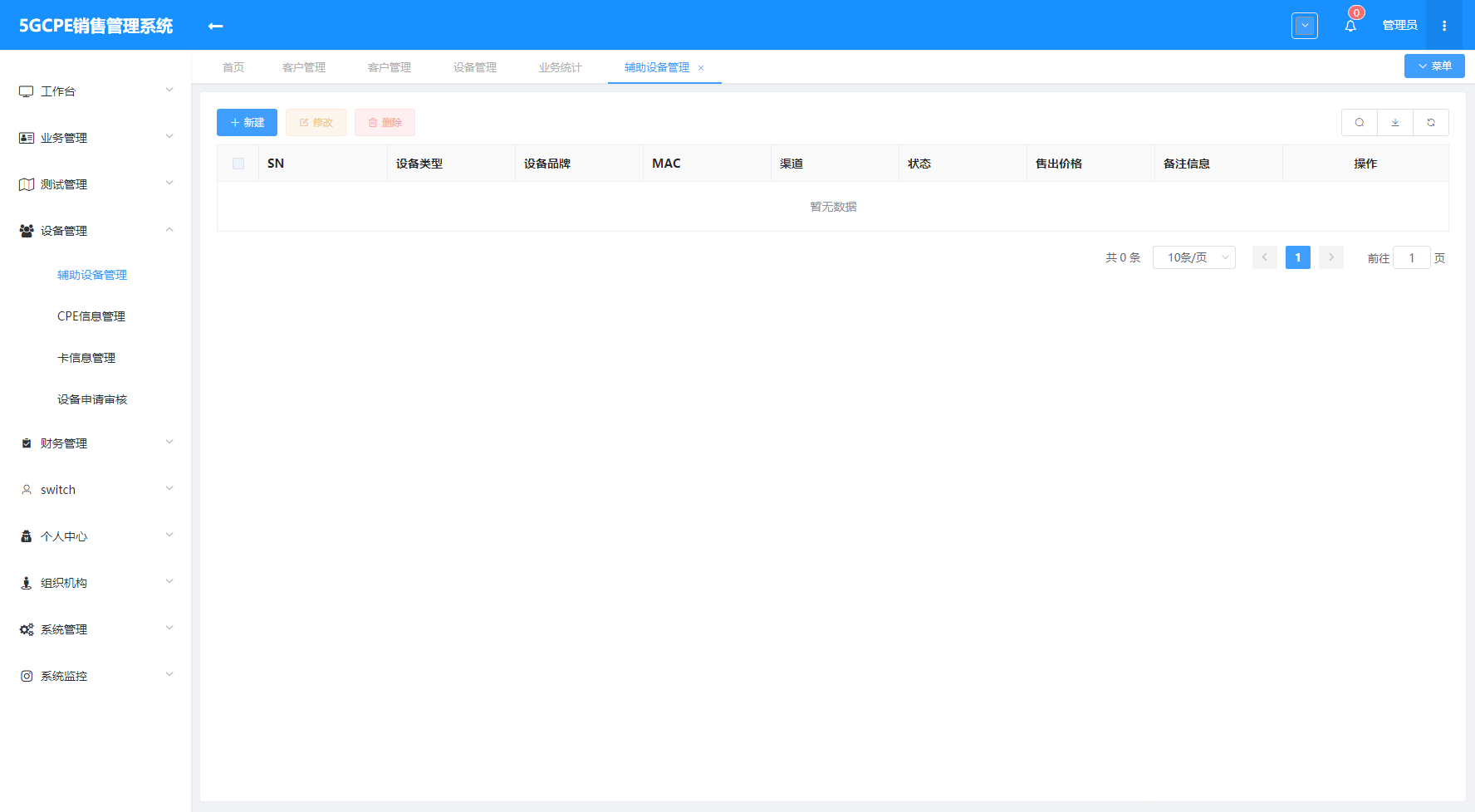Toggle the select-all checkbox in table header
The height and width of the screenshot is (812, 1475).
(x=238, y=164)
